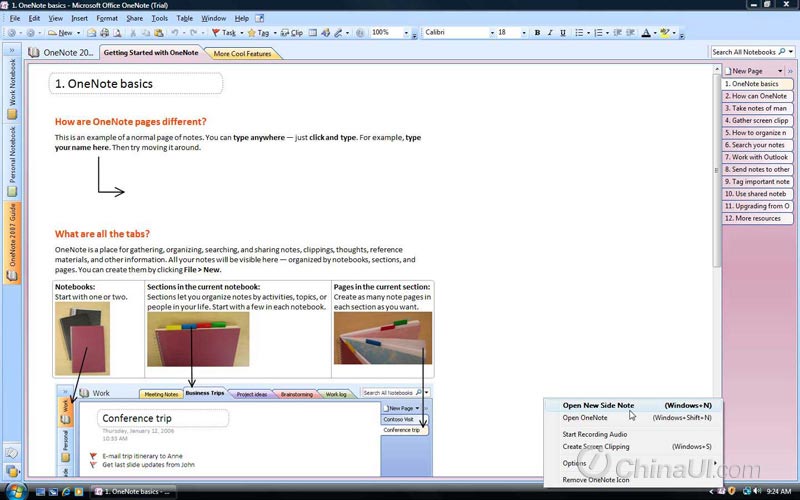The image size is (800, 500).
Task: Click the OneNote 20.. notebook book icon
Action: pos(34,52)
